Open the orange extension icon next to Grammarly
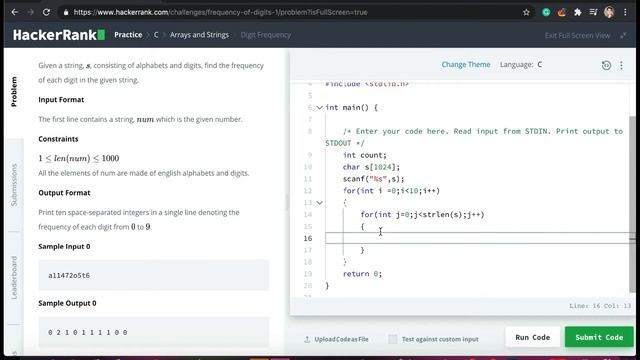This screenshot has width=640, height=360. tap(562, 12)
